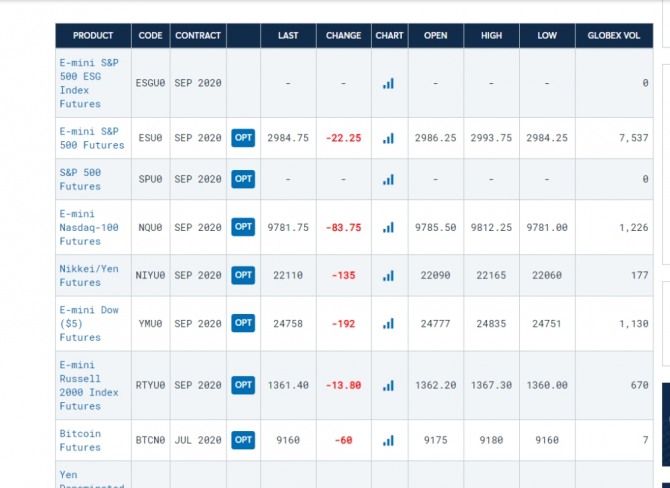This screenshot has height=488, width=670.
Task: Click the GLOBEX VOL column header
Action: (x=616, y=36)
